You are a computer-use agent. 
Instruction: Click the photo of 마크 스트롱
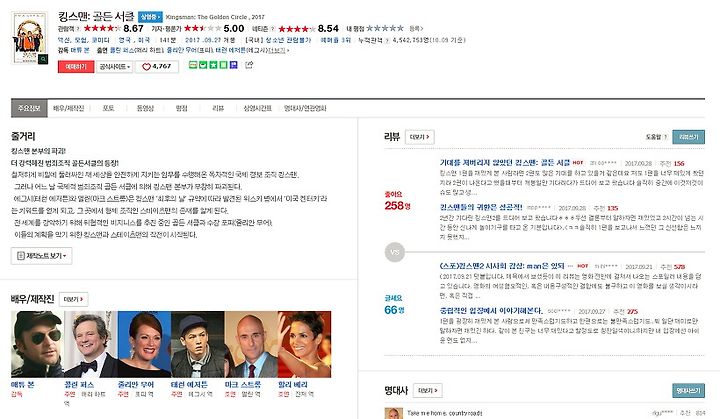pyautogui.click(x=251, y=345)
